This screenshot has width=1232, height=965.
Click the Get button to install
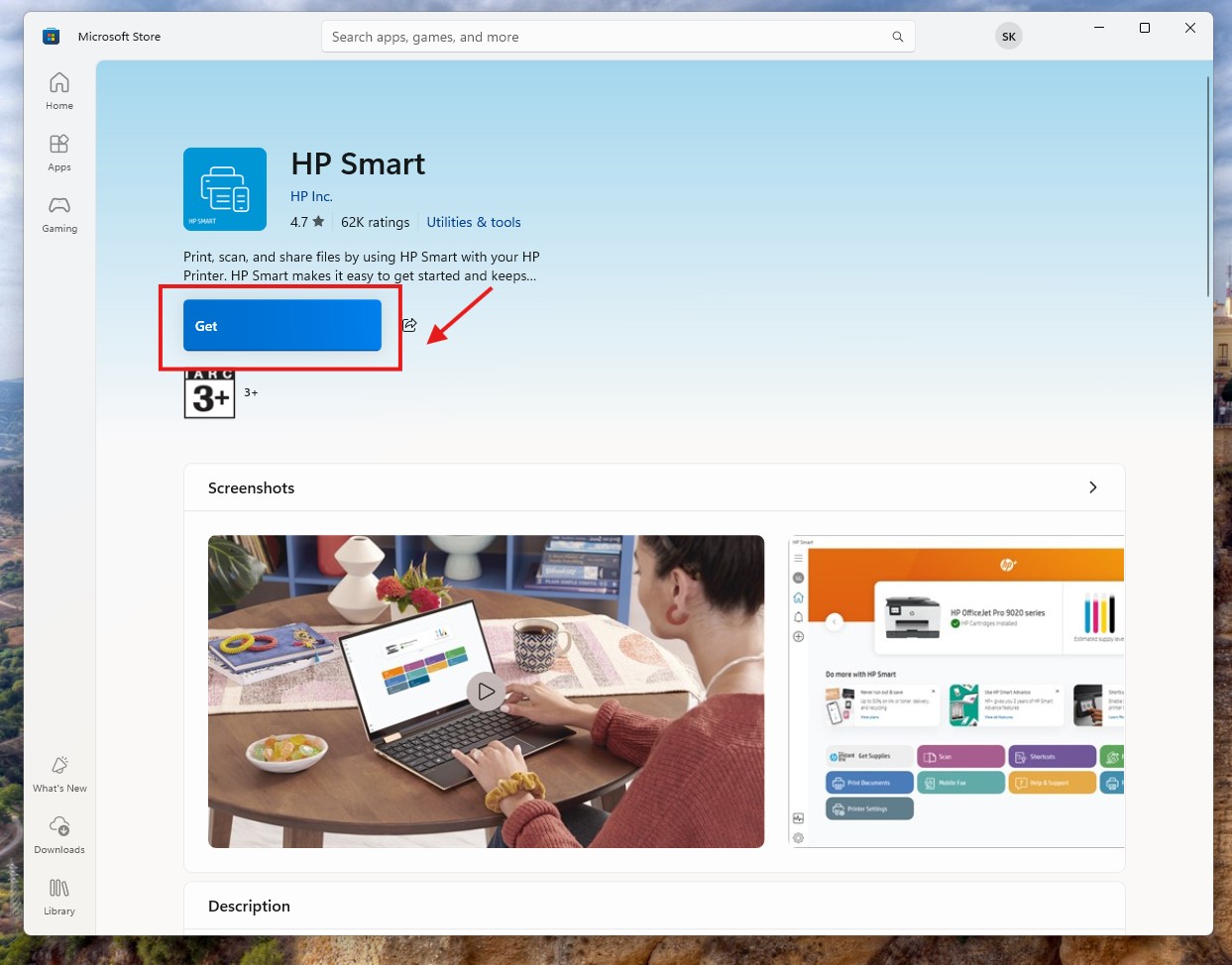click(x=282, y=325)
